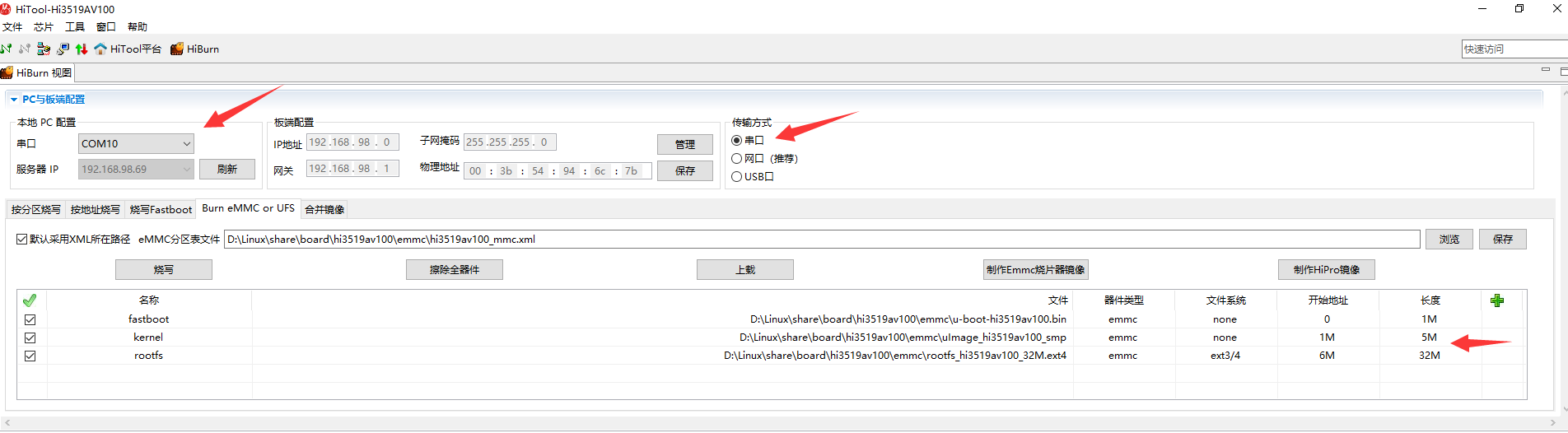Click the 32M length cell

[1430, 356]
